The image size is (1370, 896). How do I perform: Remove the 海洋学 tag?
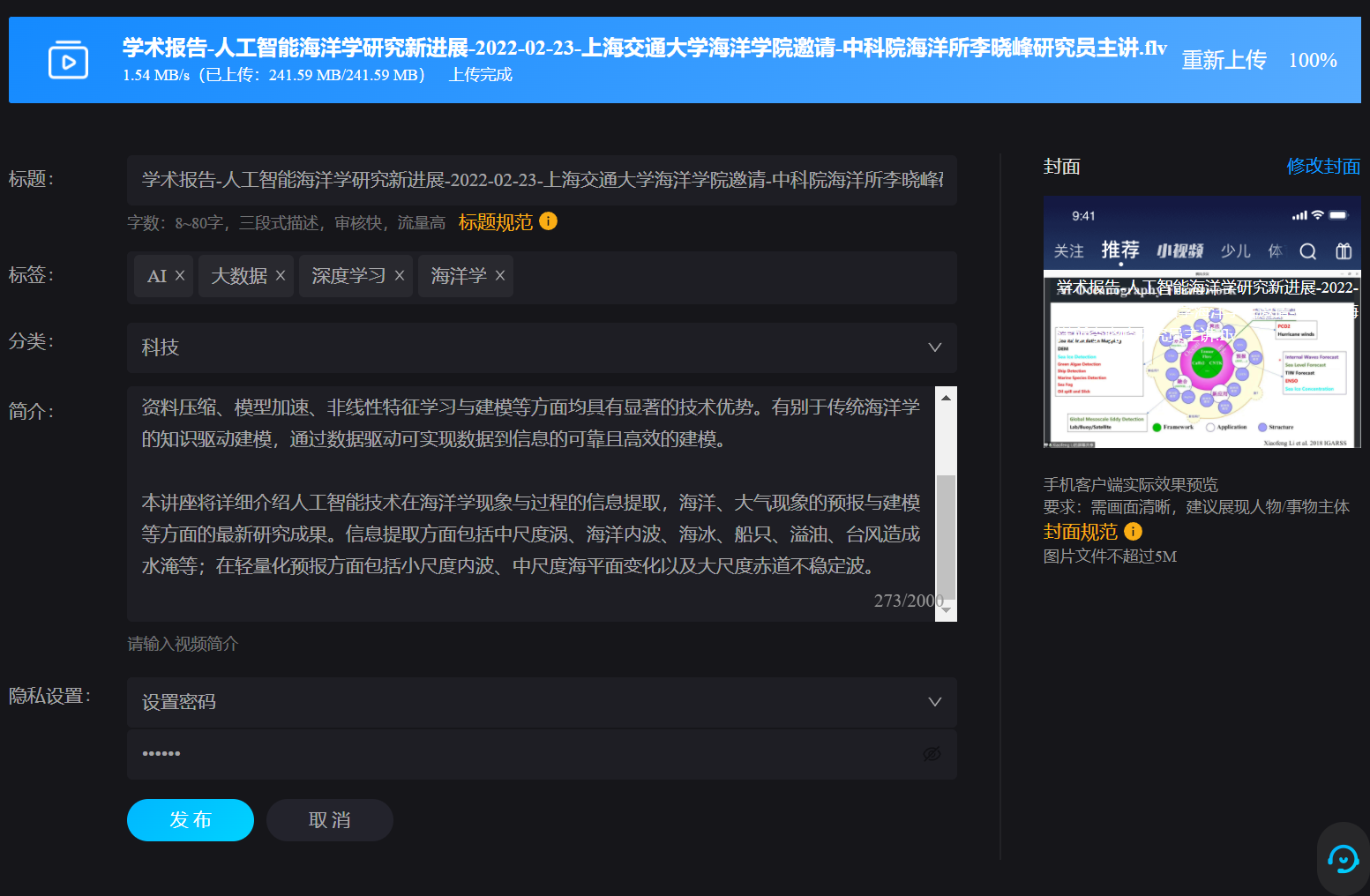[x=500, y=276]
